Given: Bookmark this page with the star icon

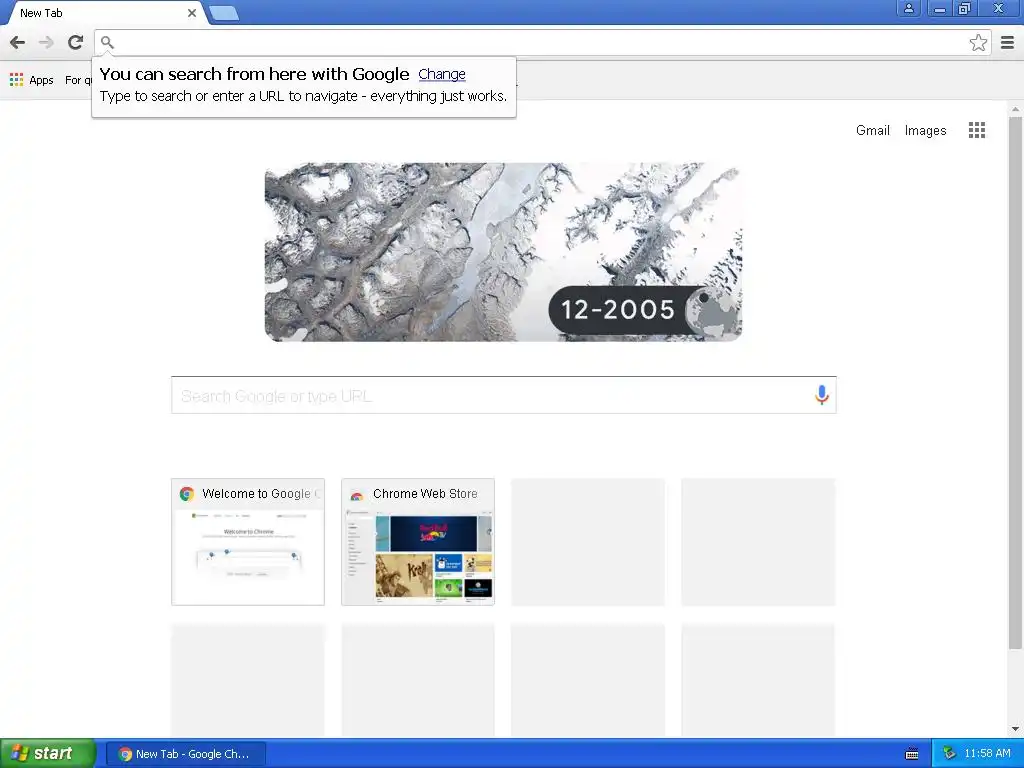Looking at the screenshot, I should [978, 43].
